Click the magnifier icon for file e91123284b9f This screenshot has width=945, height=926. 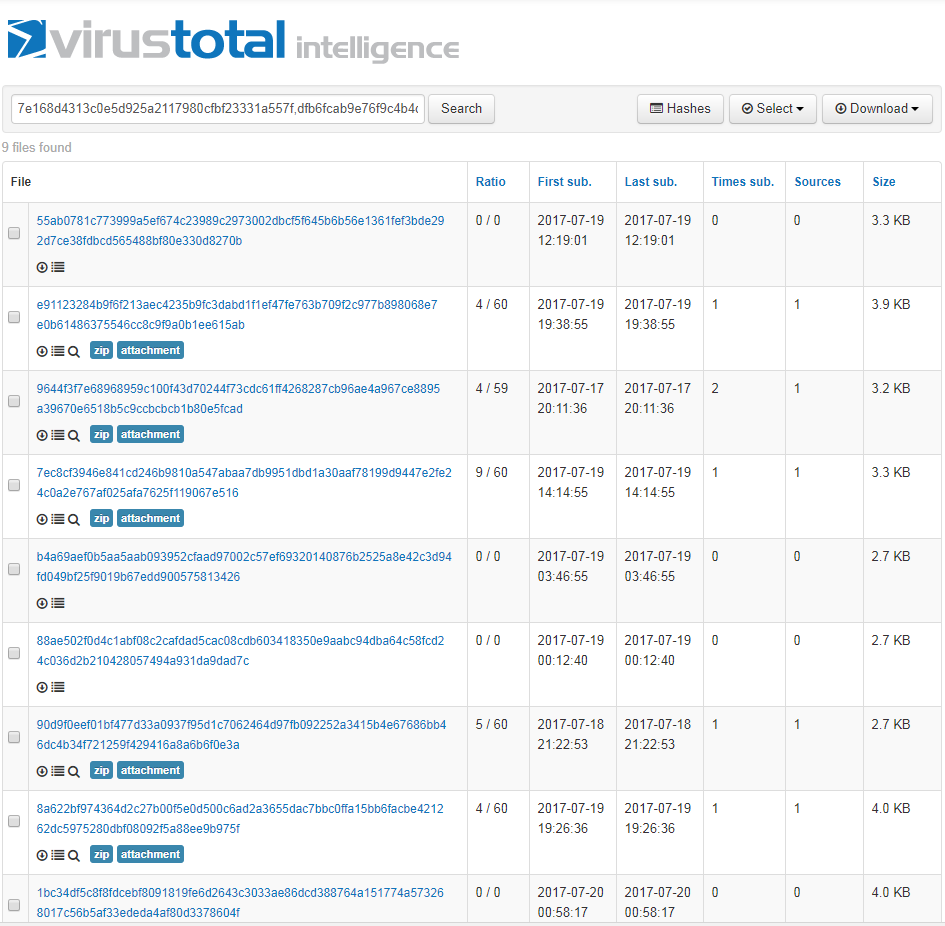74,351
